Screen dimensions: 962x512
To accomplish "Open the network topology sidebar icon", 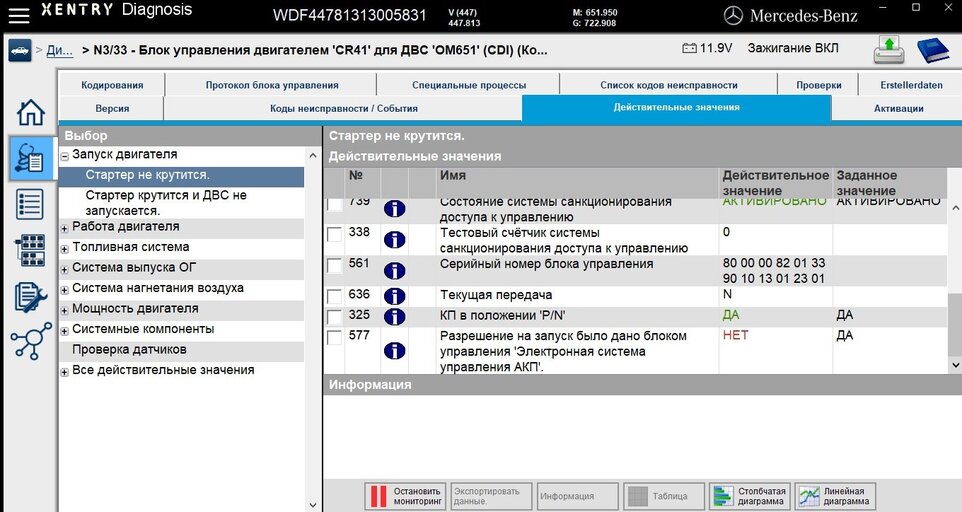I will (x=31, y=341).
